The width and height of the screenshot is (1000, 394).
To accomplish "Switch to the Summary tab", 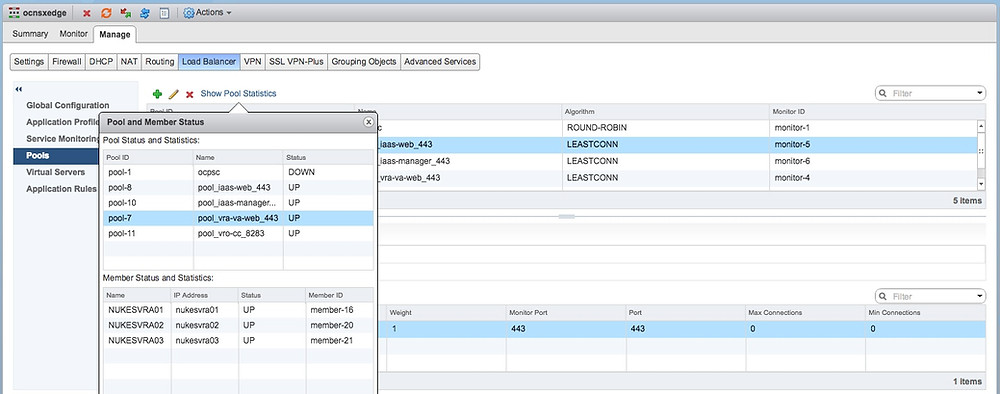I will click(x=30, y=34).
